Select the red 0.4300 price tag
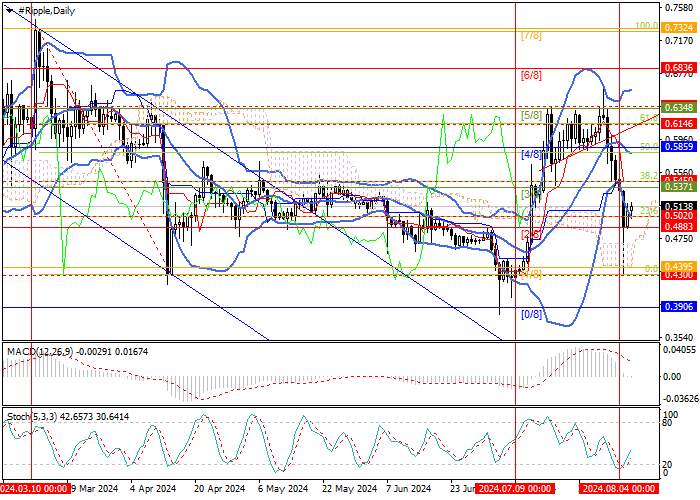 click(679, 275)
